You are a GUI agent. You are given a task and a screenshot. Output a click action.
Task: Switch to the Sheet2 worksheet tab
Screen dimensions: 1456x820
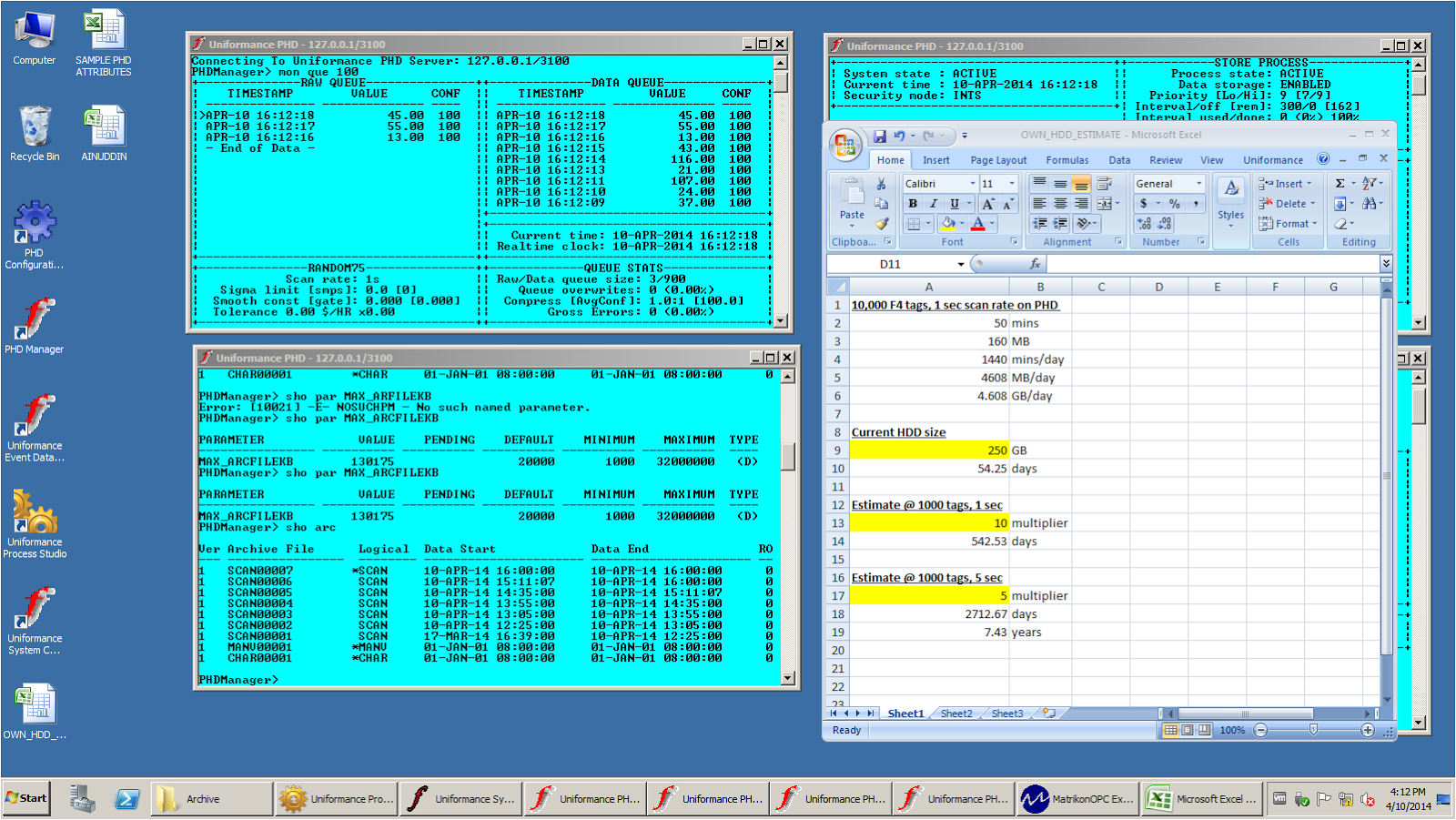[x=955, y=714]
